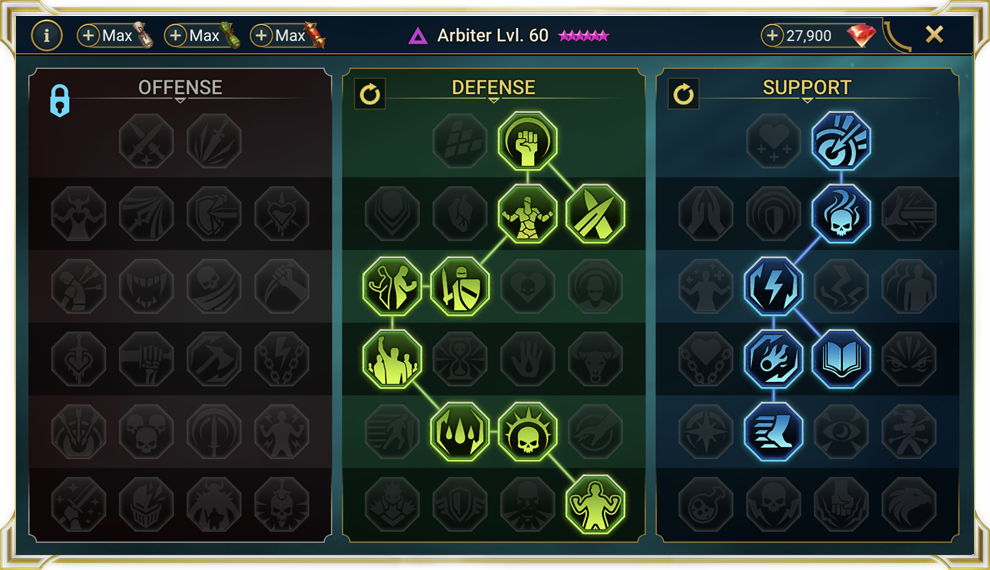This screenshot has height=570, width=990.
Task: Toggle the dimmed eye Support mastery
Action: point(841,432)
